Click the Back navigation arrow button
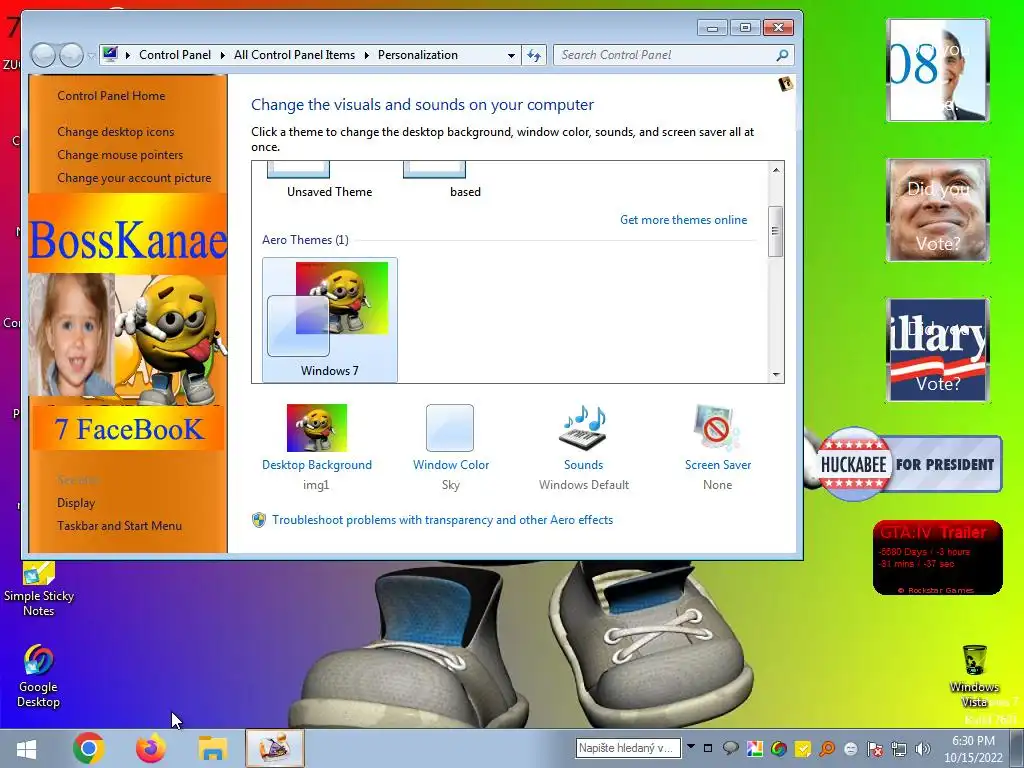1024x768 pixels. (x=43, y=56)
